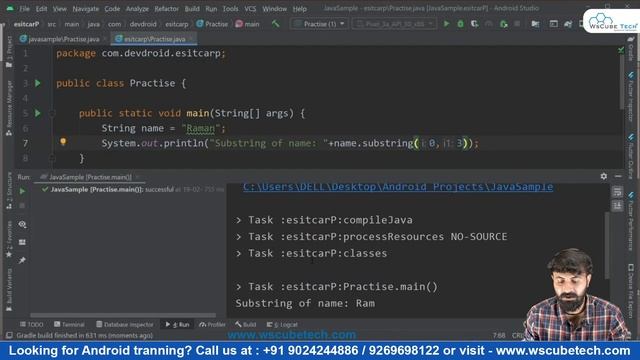Open the C:\Users\DELL\Desktop path link
Image resolution: width=640 pixels, height=360 pixels.
point(398,187)
